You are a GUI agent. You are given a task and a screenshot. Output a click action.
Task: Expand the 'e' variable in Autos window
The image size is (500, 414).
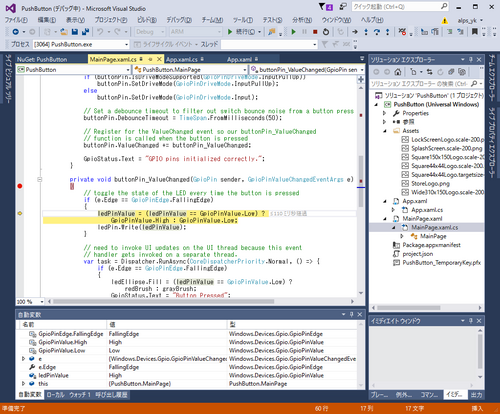pyautogui.click(x=23, y=359)
